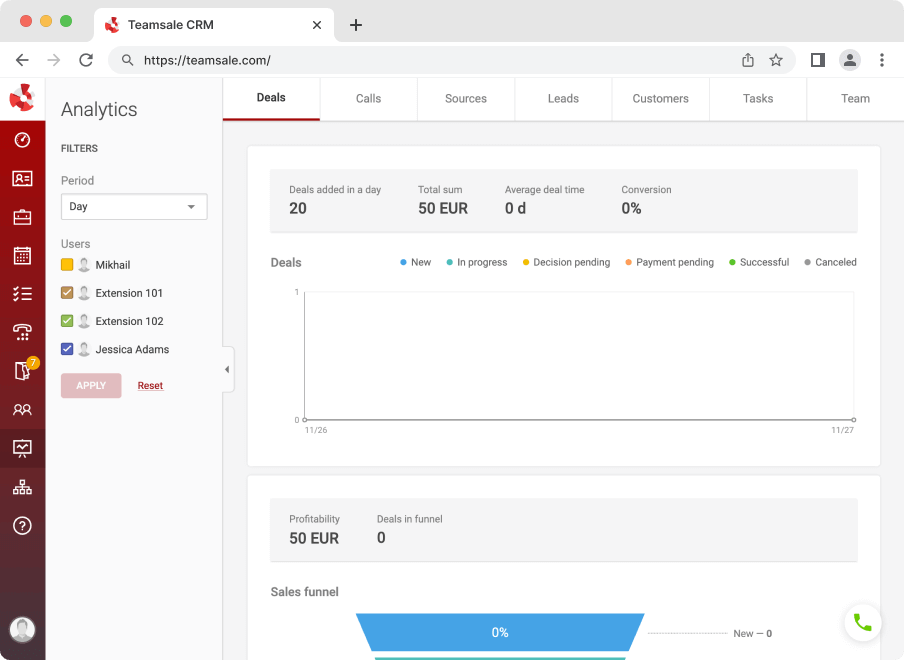Open the documents icon with badge 7
This screenshot has width=904, height=660.
pyautogui.click(x=23, y=371)
